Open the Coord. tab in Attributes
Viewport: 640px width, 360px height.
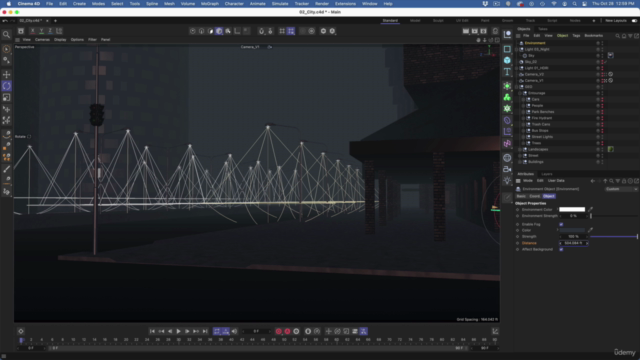[534, 196]
